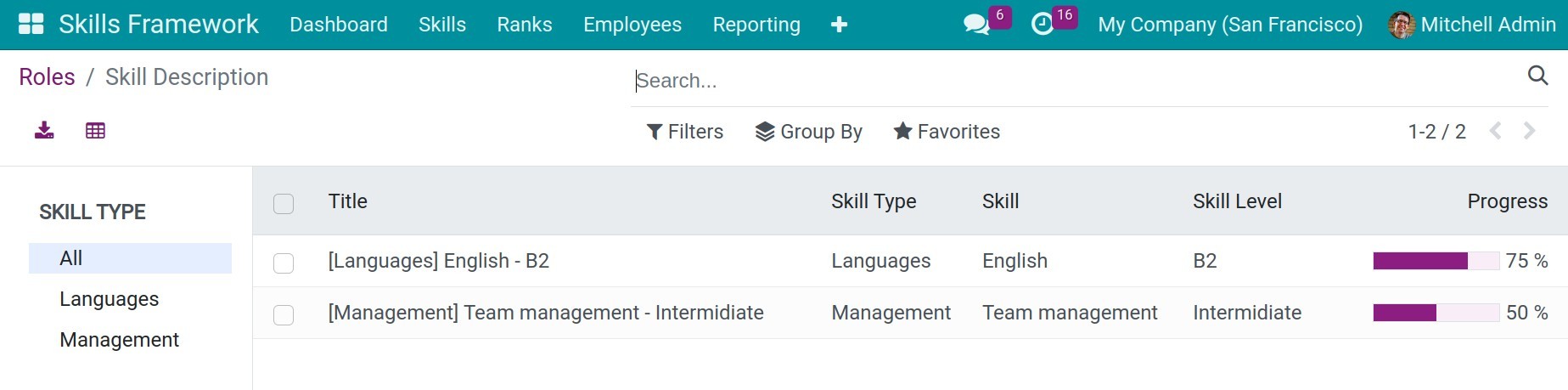Sort by the Progress column header

point(1508,201)
